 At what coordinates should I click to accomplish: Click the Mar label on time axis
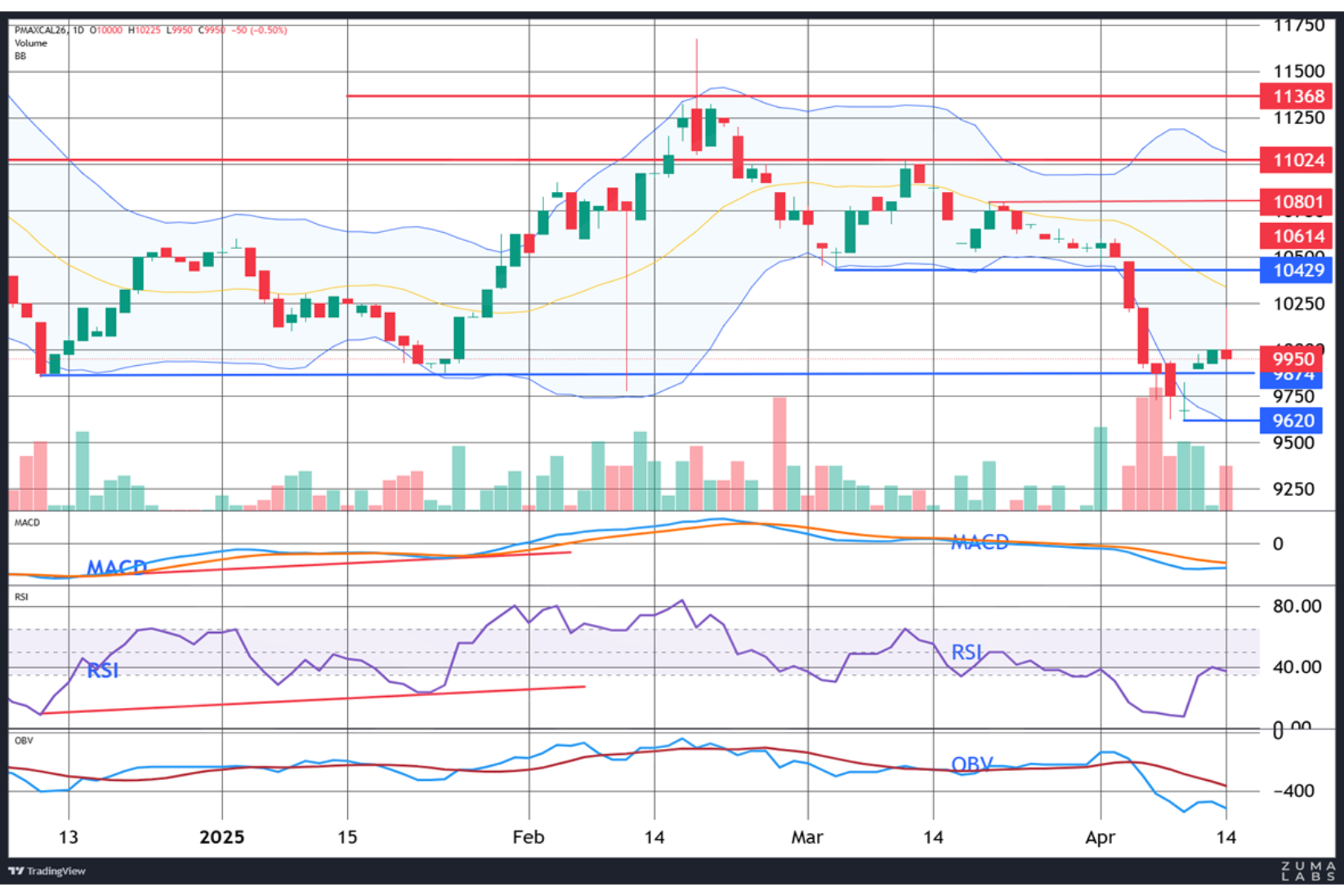807,837
